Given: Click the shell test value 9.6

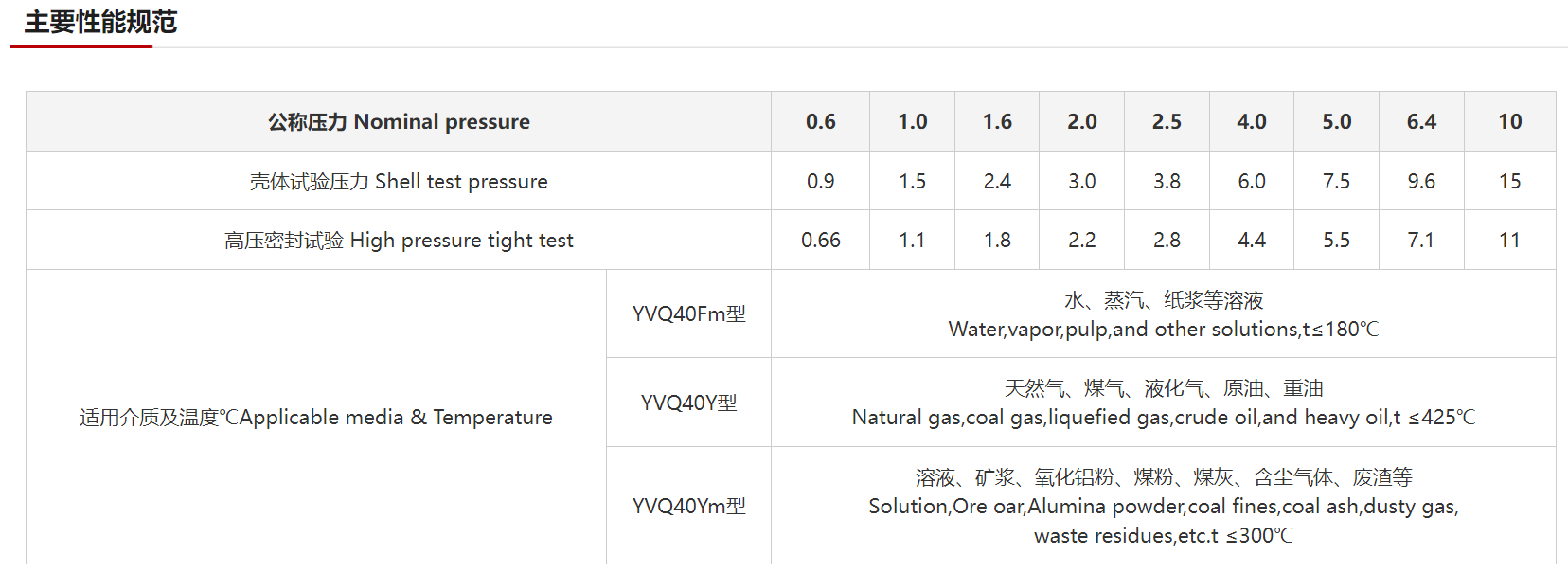Looking at the screenshot, I should tap(1421, 181).
